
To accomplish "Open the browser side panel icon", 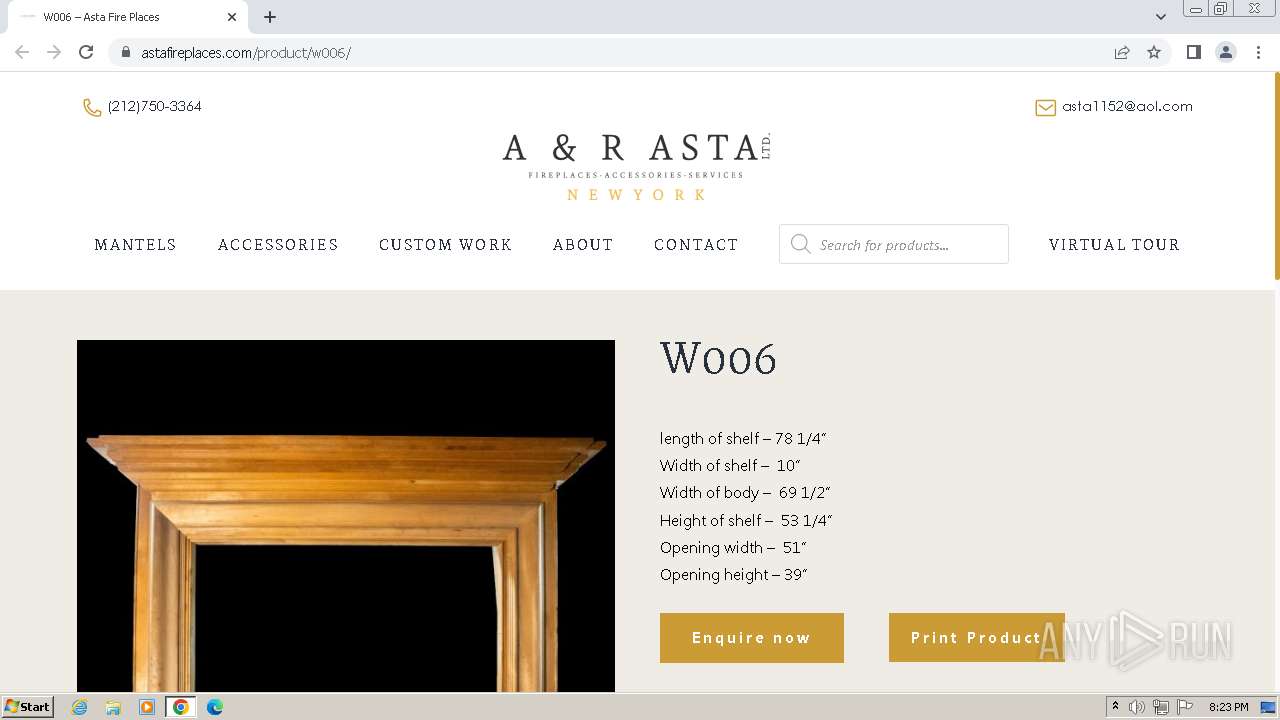I will pos(1193,52).
